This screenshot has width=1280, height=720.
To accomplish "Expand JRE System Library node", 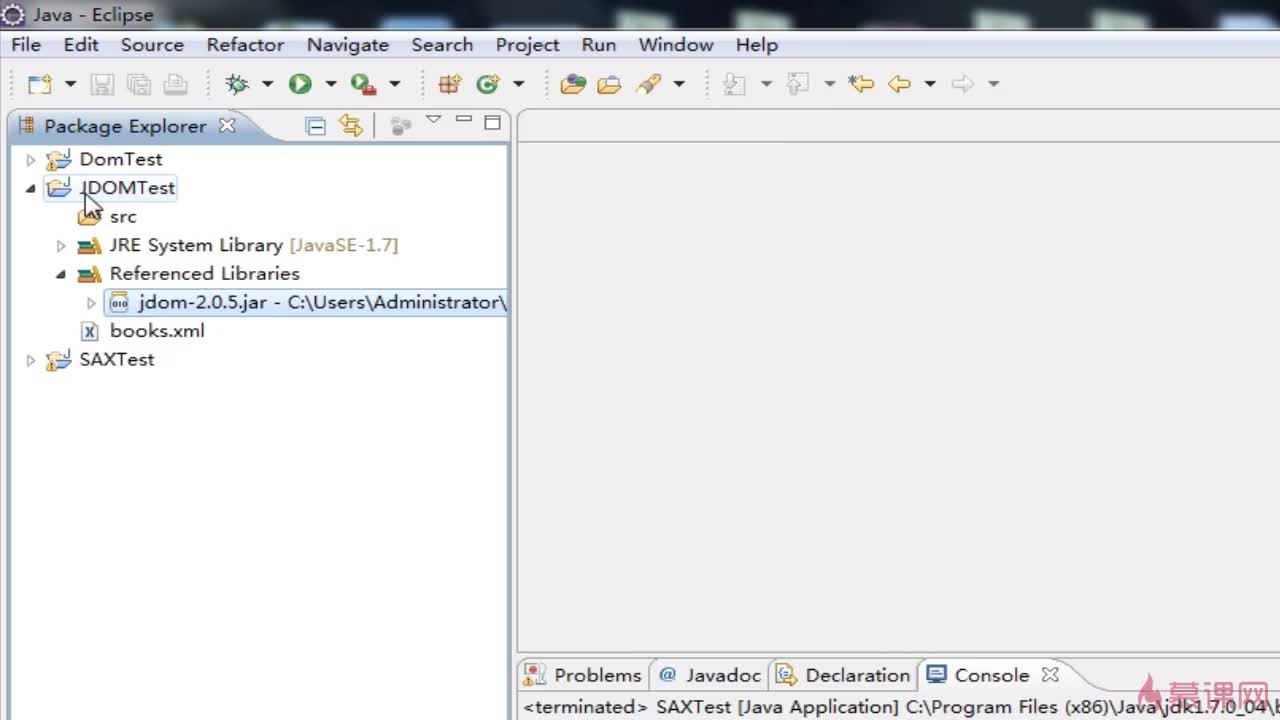I will point(60,245).
